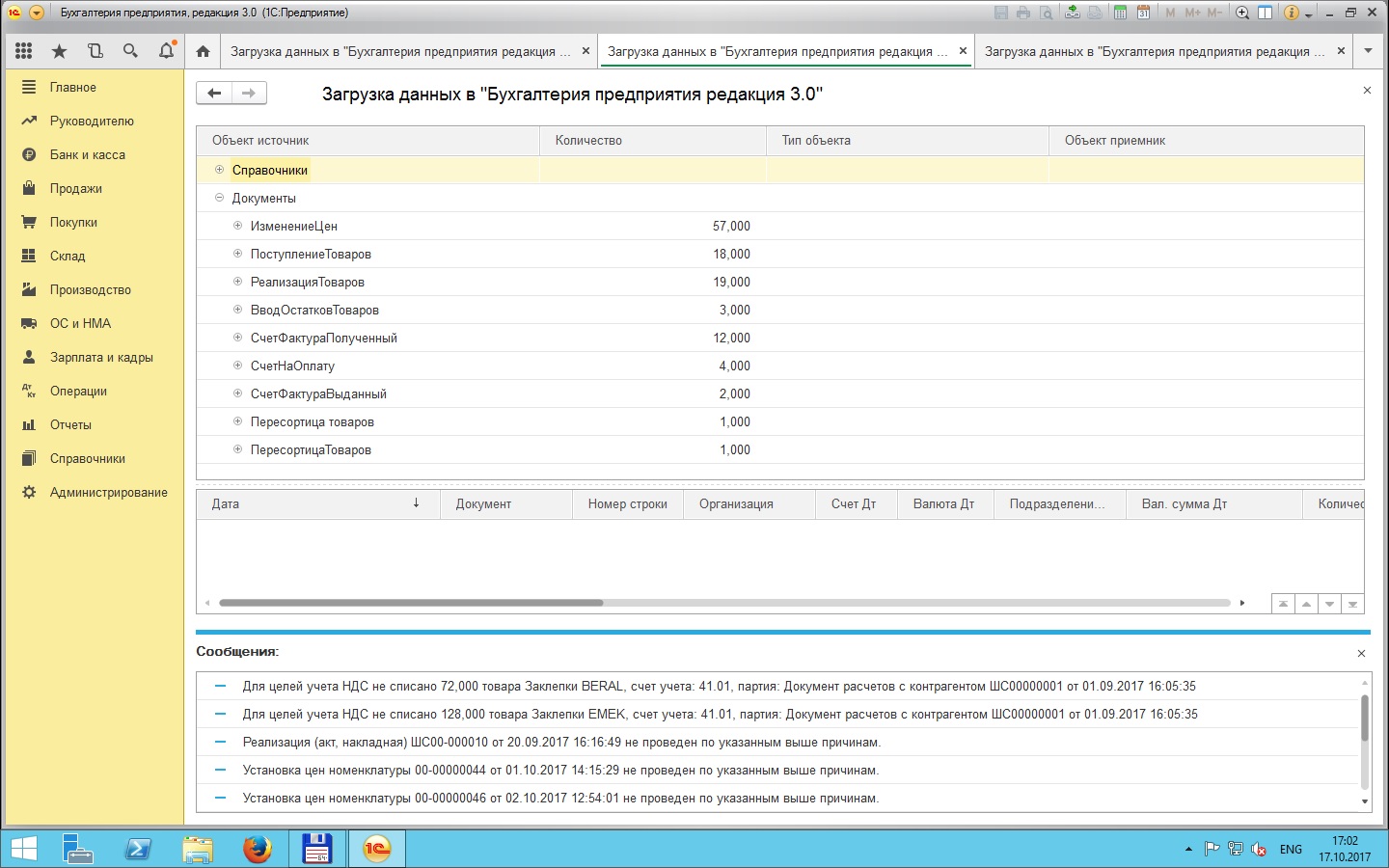Click the messages panel vertical scrollbar

coord(1364,718)
